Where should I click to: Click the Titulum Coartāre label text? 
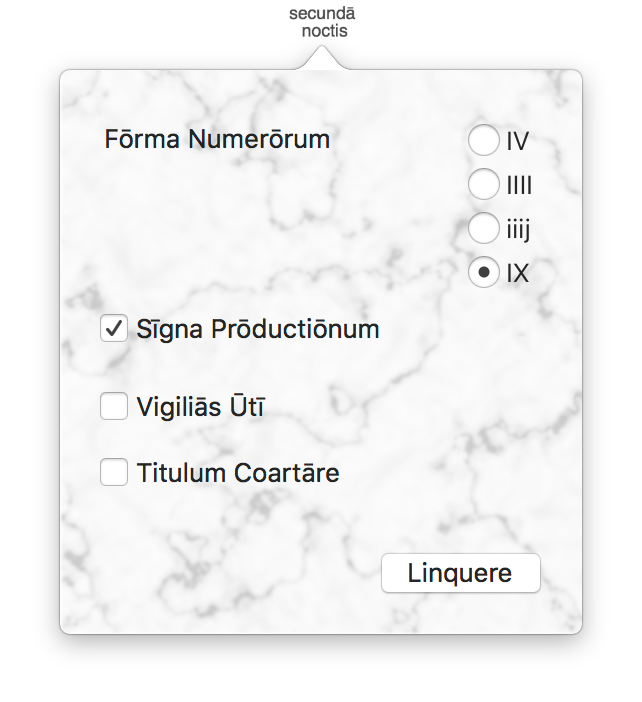pyautogui.click(x=238, y=473)
